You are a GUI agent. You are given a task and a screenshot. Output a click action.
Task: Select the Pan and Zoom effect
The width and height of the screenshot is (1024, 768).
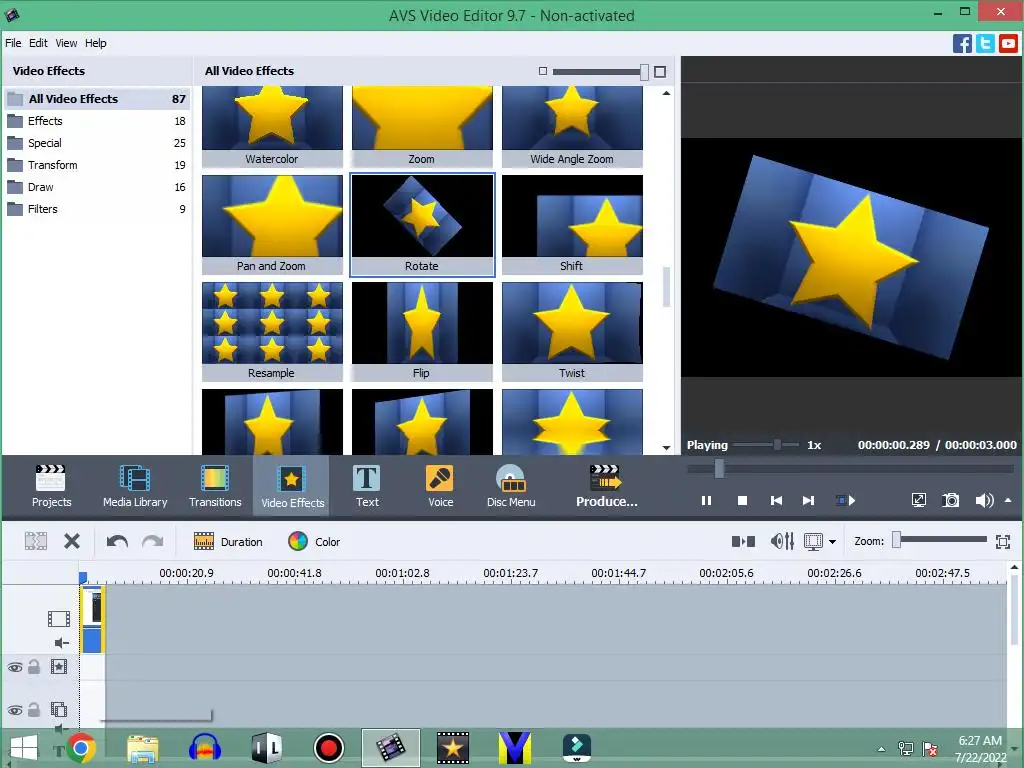tap(272, 225)
